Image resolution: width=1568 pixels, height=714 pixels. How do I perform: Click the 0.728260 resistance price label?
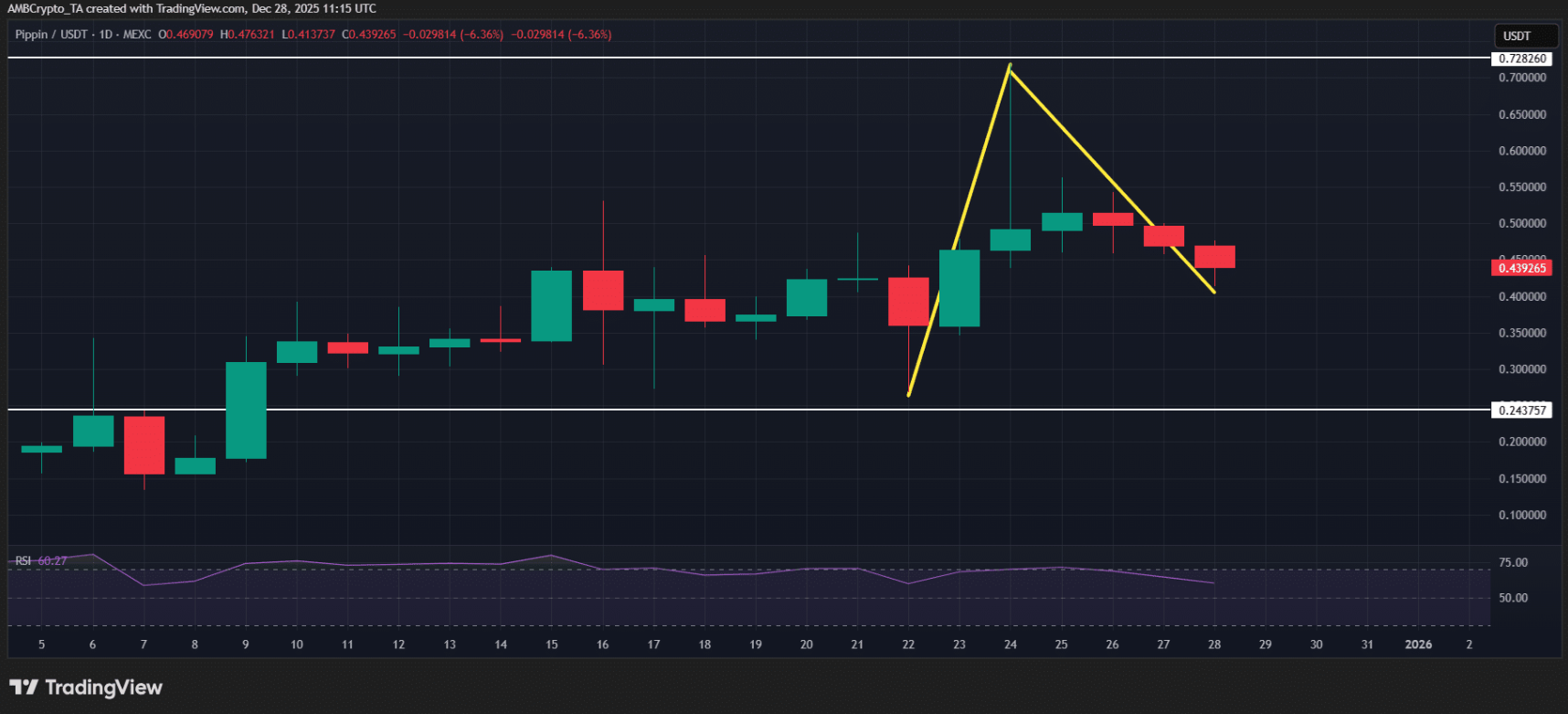point(1522,59)
